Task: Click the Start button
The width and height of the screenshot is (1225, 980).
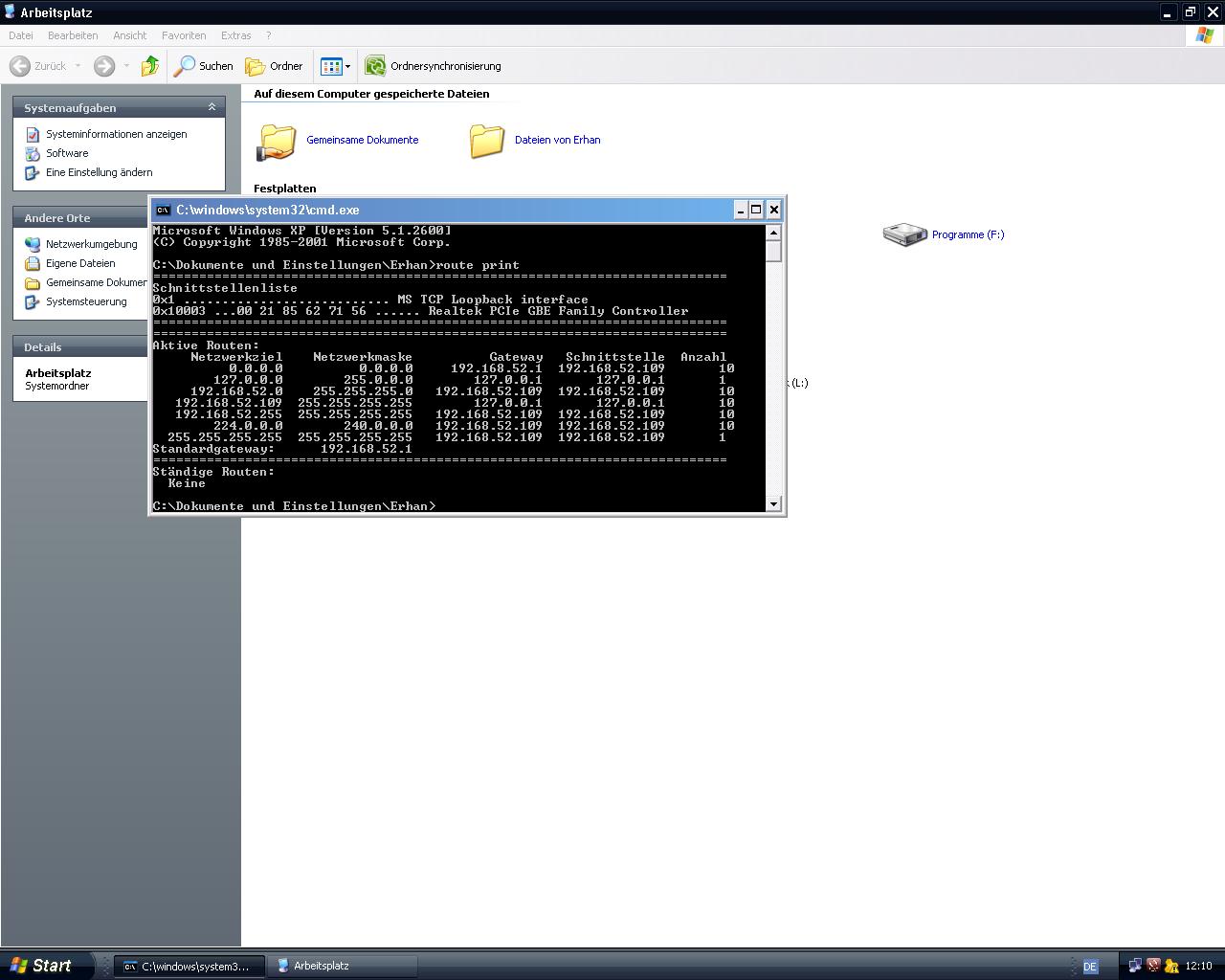Action: click(x=45, y=966)
